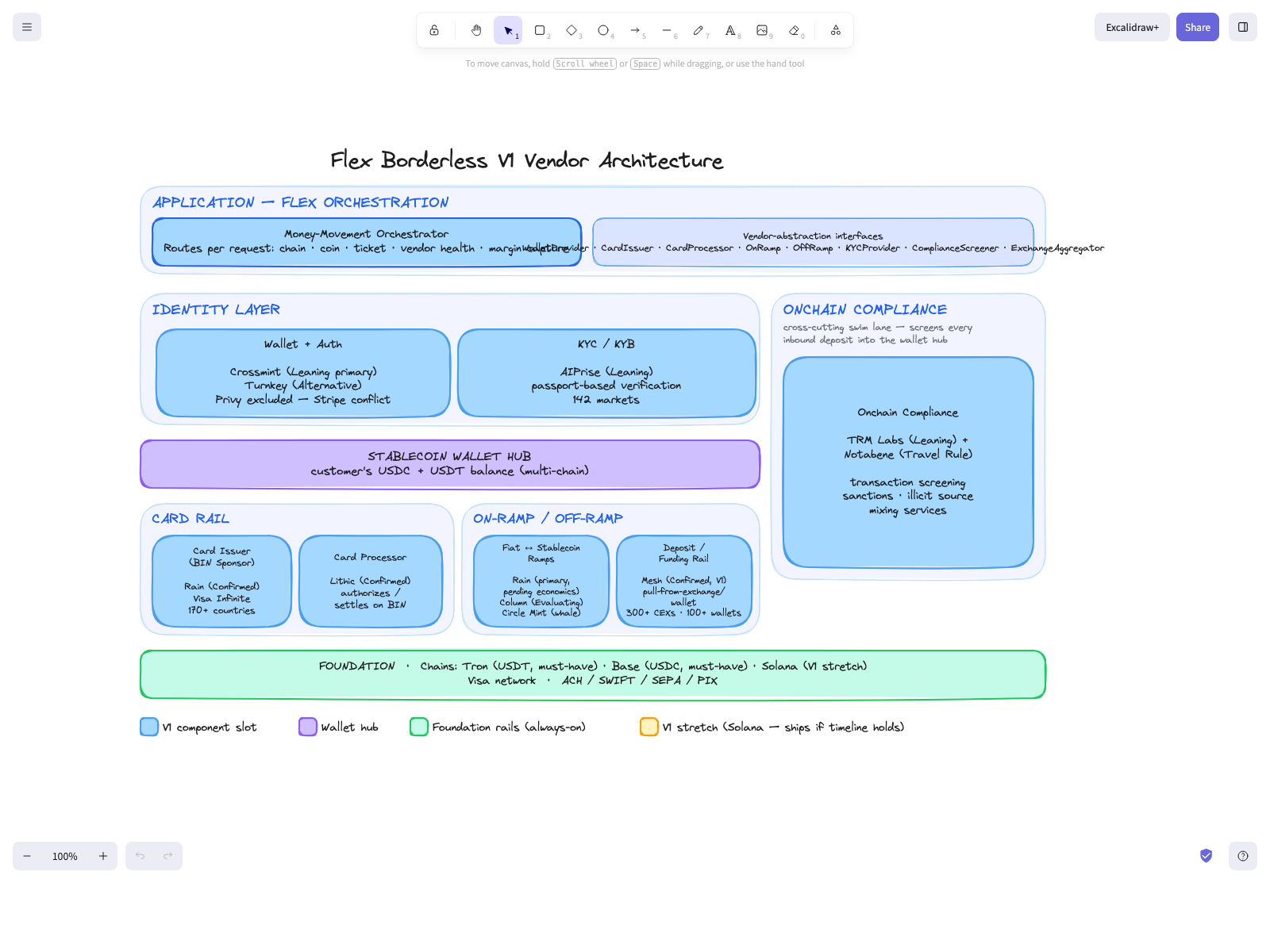Select the Money-Movement Orchestrator box
The image size is (1270, 952).
click(x=367, y=242)
